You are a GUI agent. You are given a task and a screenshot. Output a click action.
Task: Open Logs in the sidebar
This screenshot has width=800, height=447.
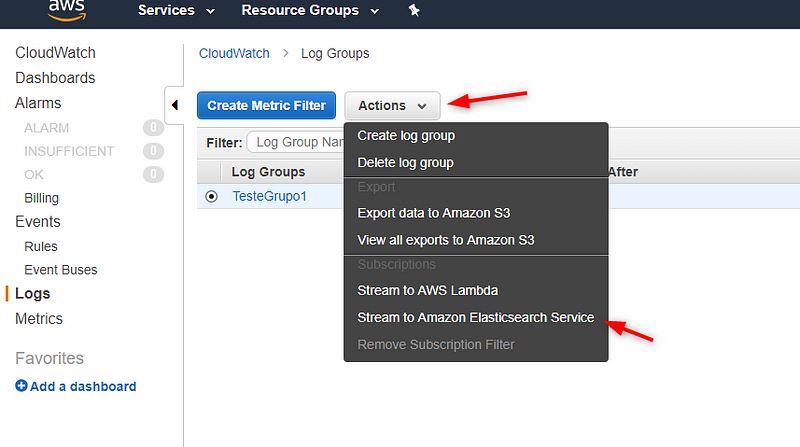point(33,294)
